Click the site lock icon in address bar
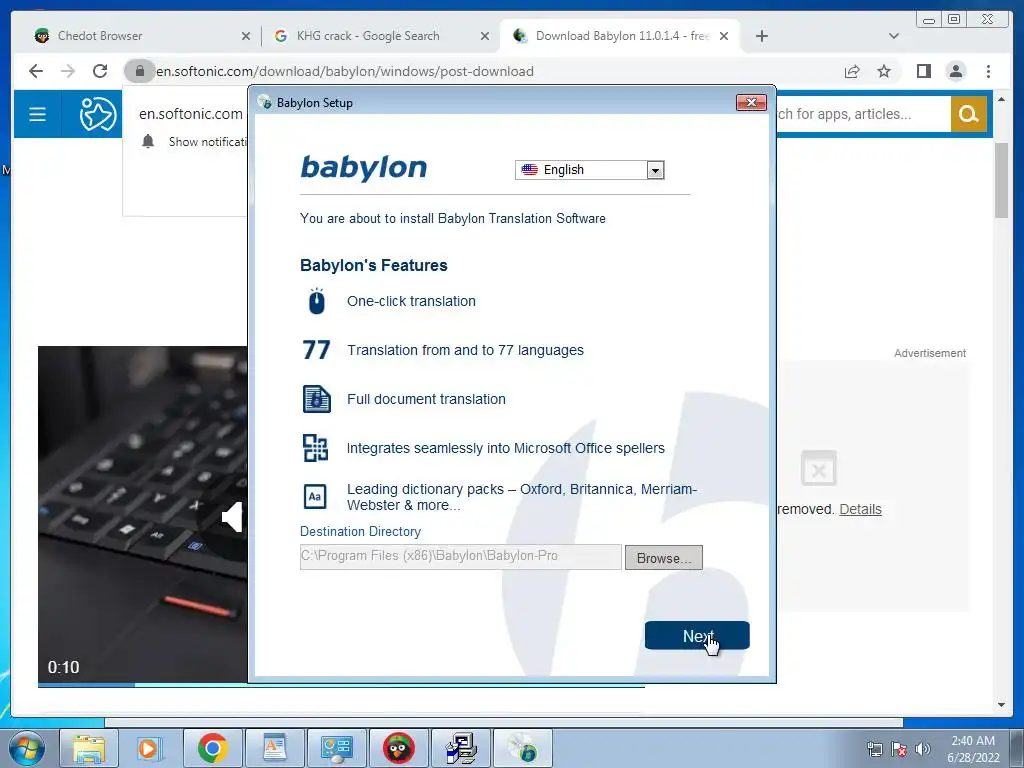 click(x=140, y=71)
